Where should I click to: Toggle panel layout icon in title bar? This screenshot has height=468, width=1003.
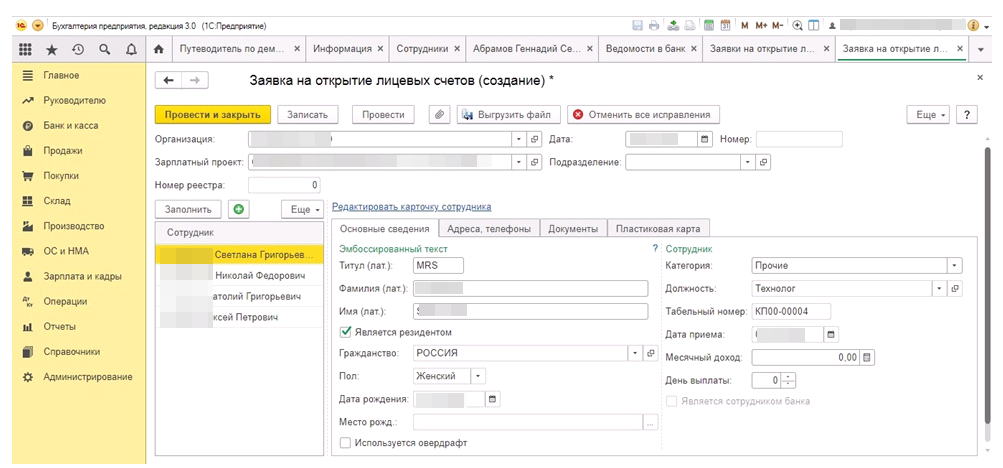point(814,26)
